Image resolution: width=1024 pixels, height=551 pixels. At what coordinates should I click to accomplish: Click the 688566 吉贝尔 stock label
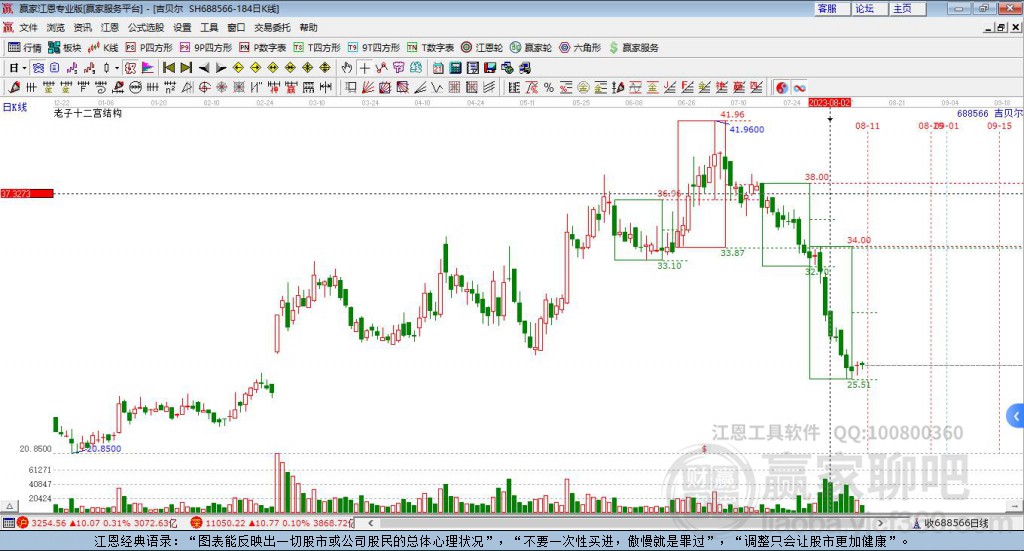[x=989, y=114]
